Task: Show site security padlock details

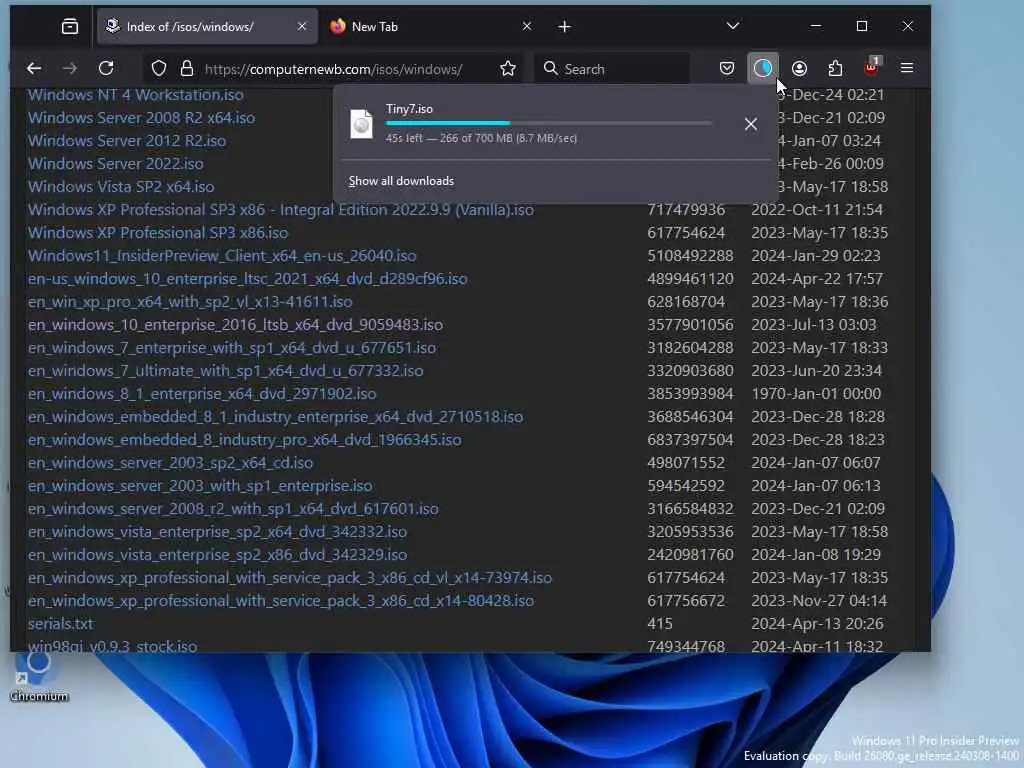Action: click(x=187, y=69)
